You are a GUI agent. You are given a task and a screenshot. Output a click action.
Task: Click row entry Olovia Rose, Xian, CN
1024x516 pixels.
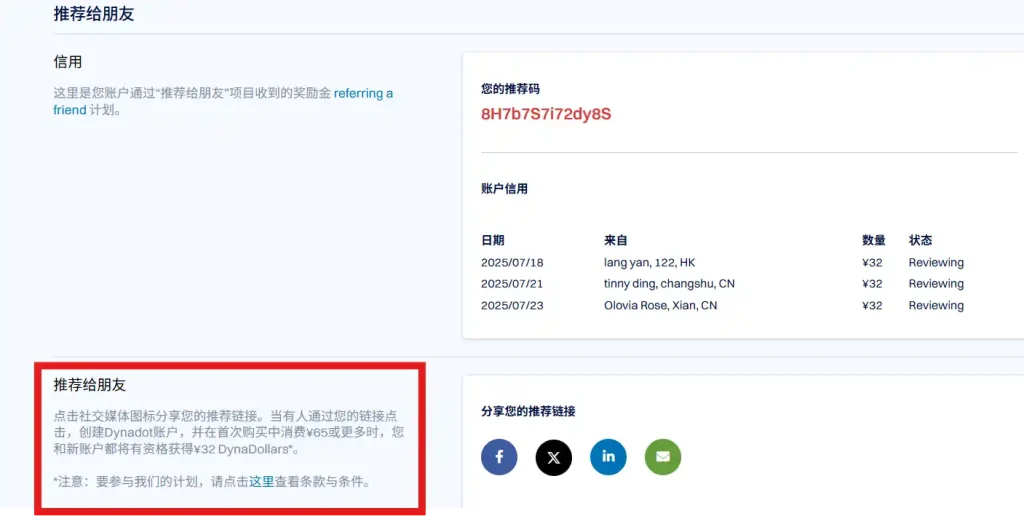[x=660, y=305]
